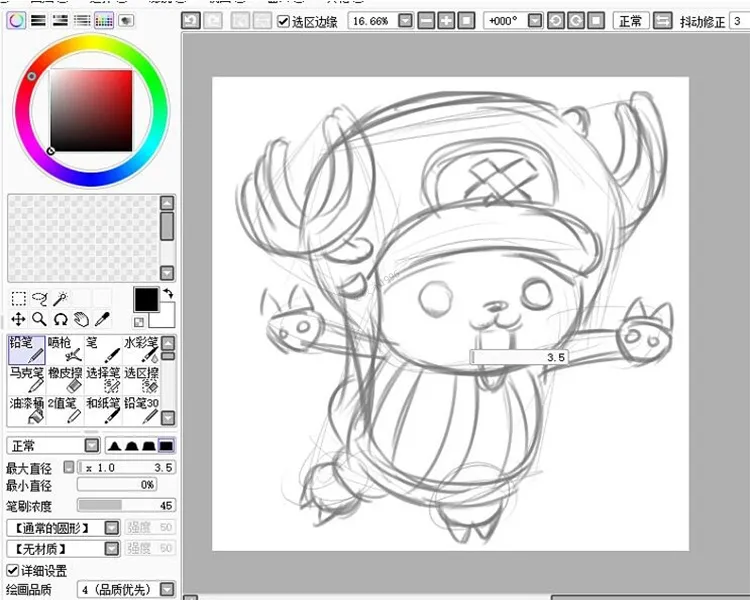
Task: Toggle the HSV slider panel icon
Action: tap(60, 20)
